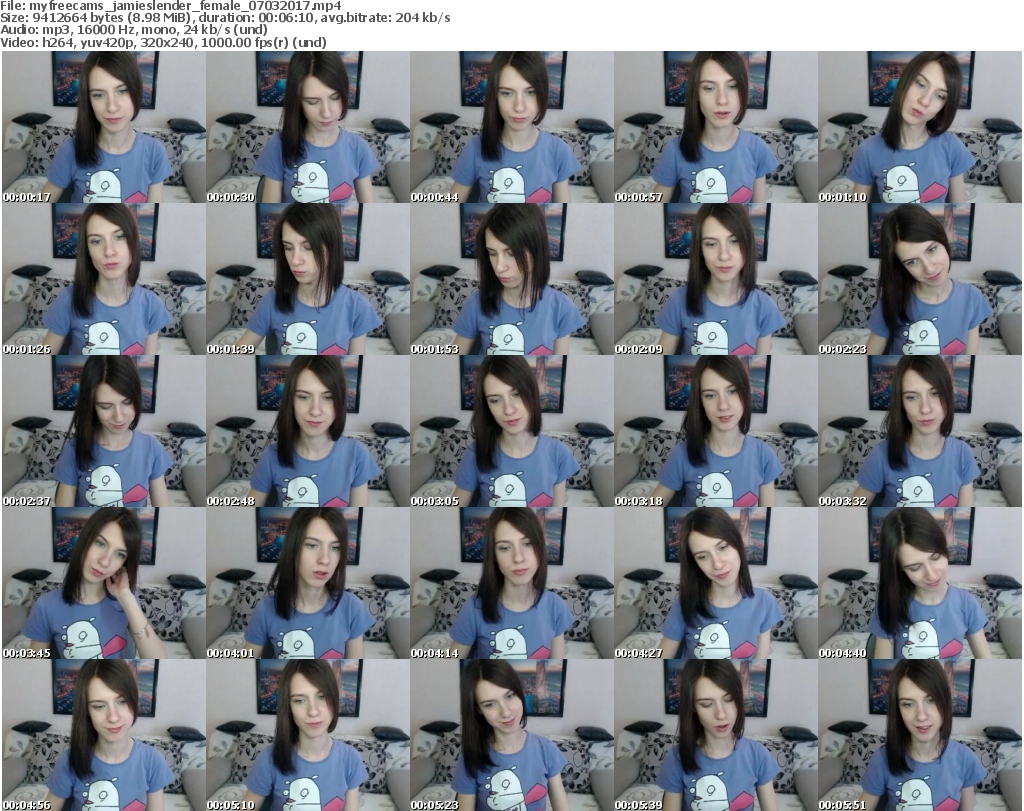
Task: Choose the thumbnail stamped 00:04:14
Action: click(512, 583)
